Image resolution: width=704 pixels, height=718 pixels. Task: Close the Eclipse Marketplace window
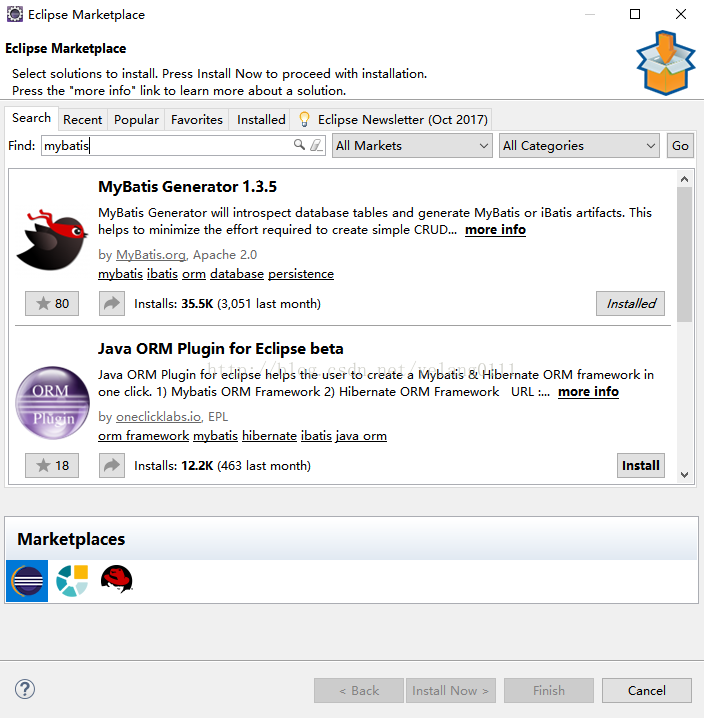pos(681,14)
